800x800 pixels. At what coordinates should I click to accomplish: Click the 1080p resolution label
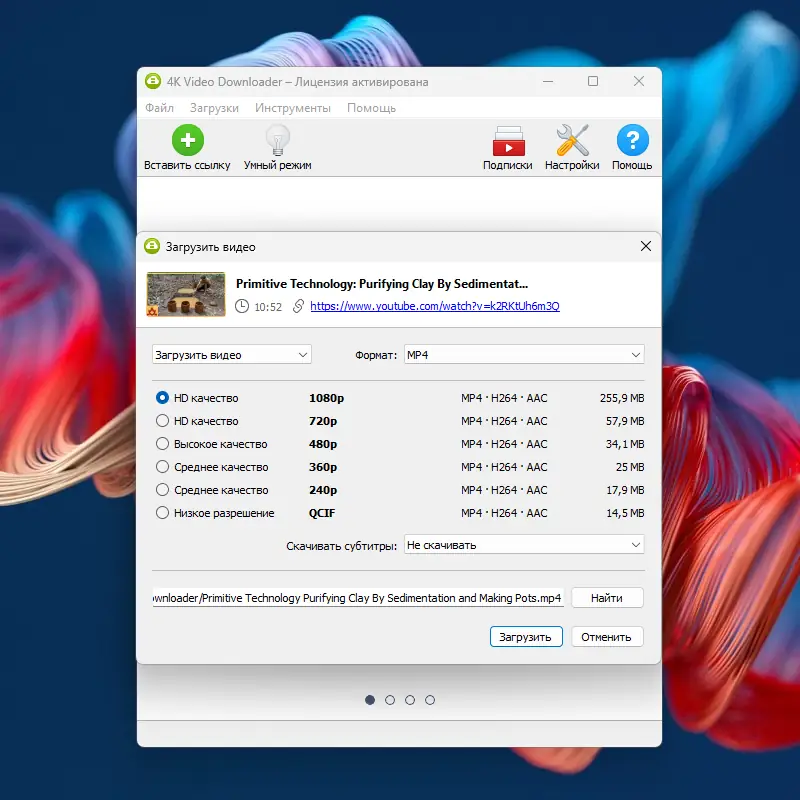click(327, 398)
